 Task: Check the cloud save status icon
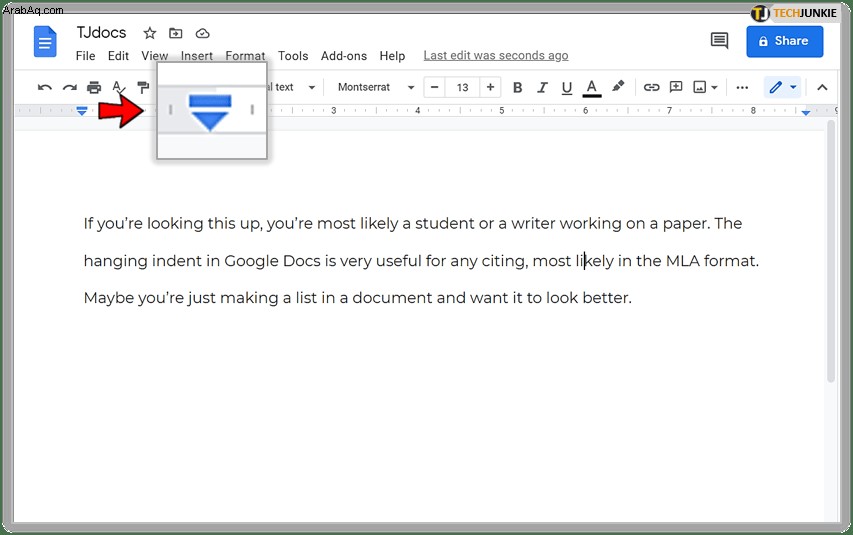click(x=202, y=33)
